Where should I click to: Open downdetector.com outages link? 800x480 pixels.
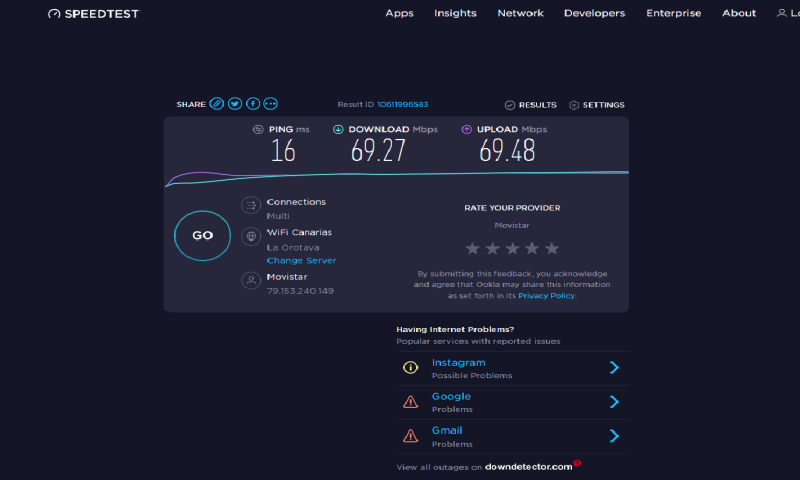(x=529, y=467)
